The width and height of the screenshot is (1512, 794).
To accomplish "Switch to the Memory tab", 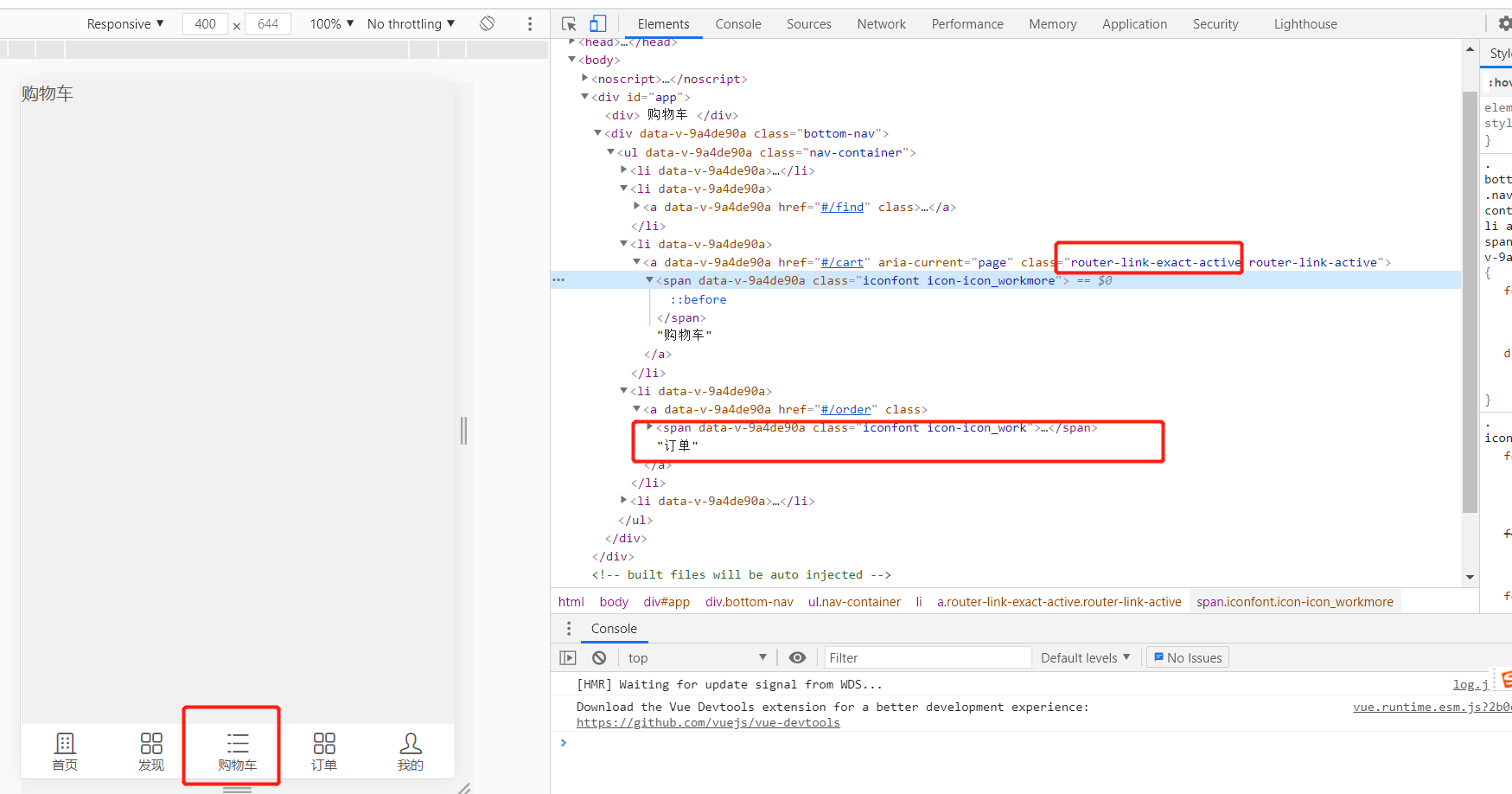I will 1053,23.
